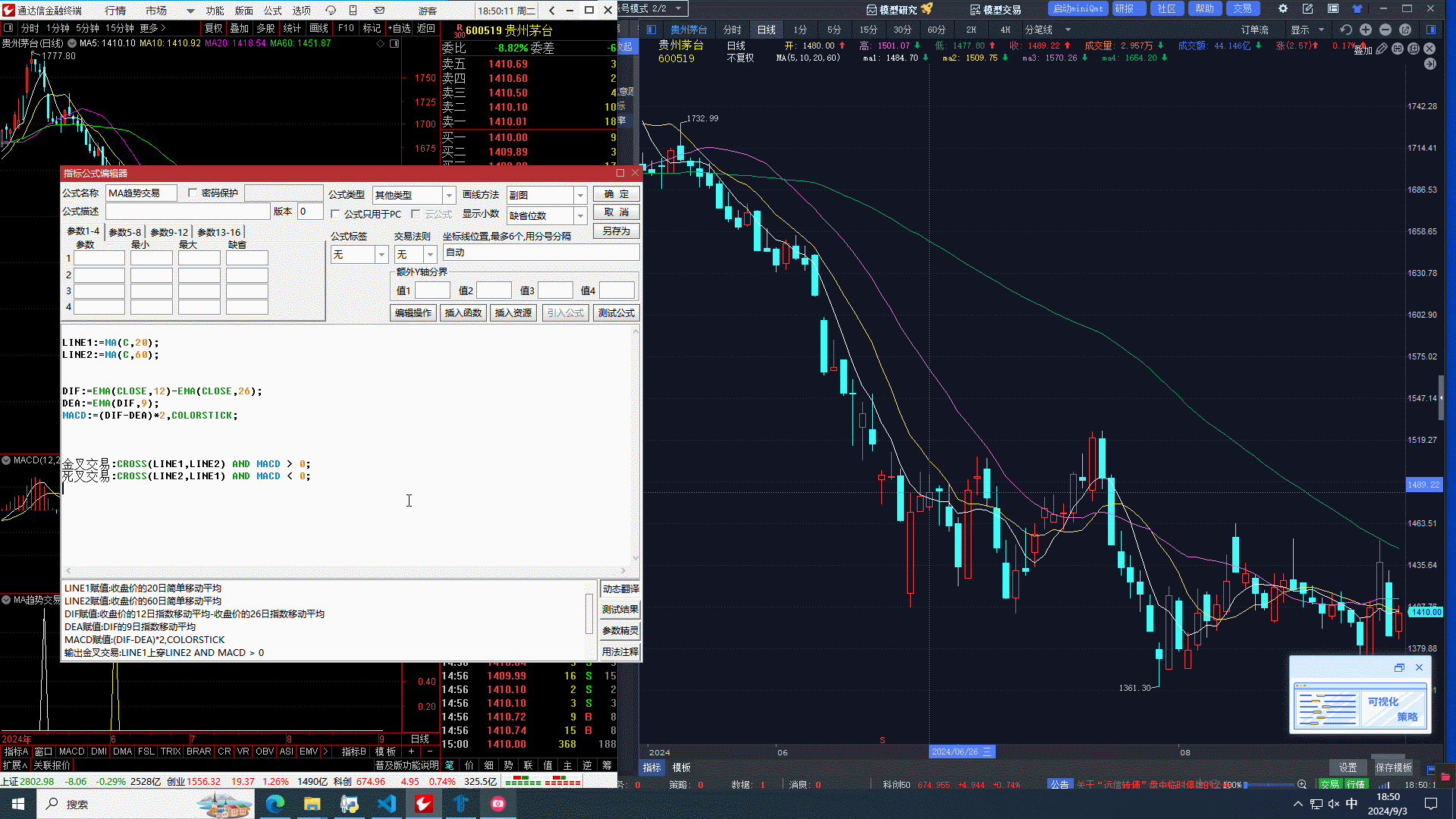The image size is (1456, 819).
Task: Close the indicator with the round X icon
Action: tap(1429, 49)
